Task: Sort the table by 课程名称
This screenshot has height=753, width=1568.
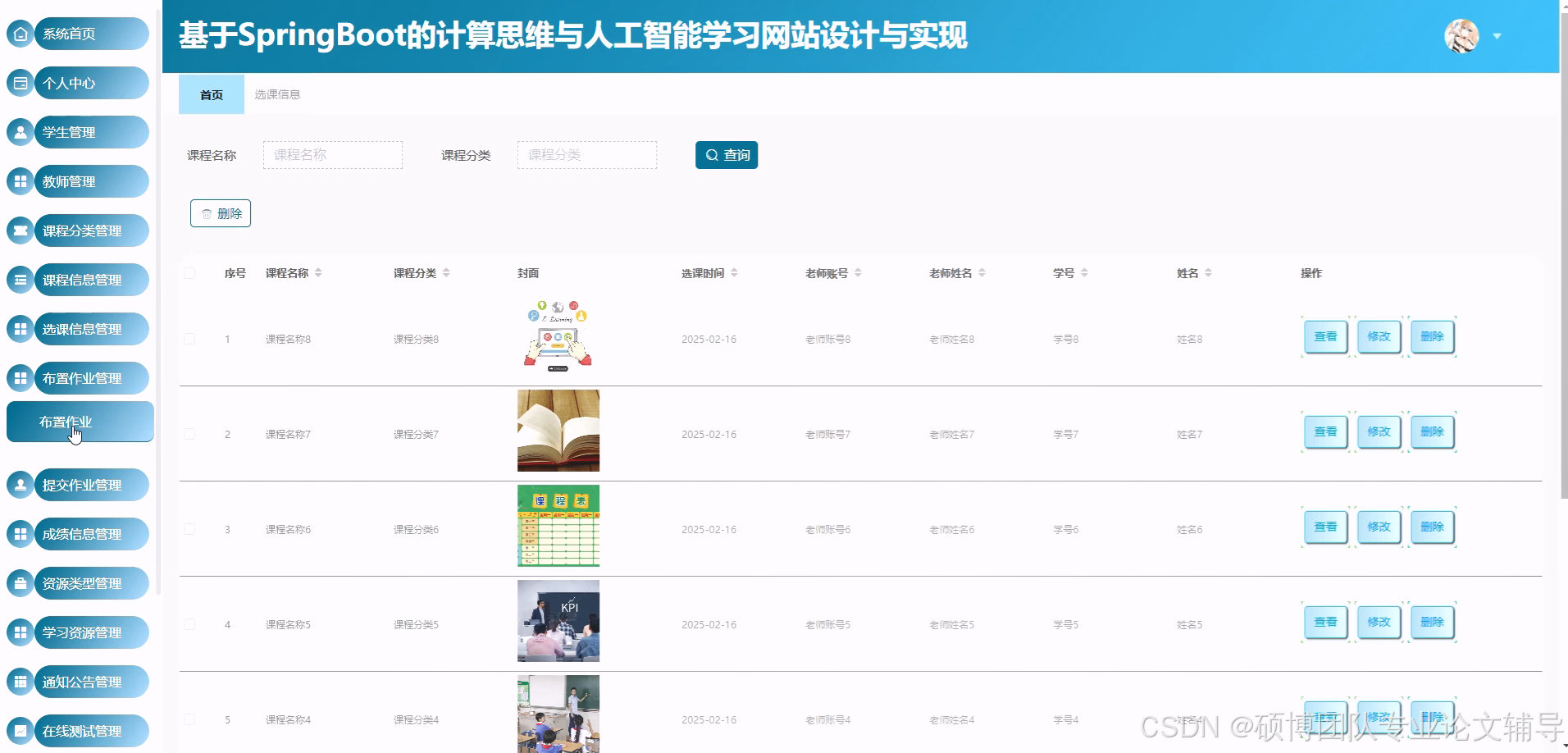Action: [318, 273]
